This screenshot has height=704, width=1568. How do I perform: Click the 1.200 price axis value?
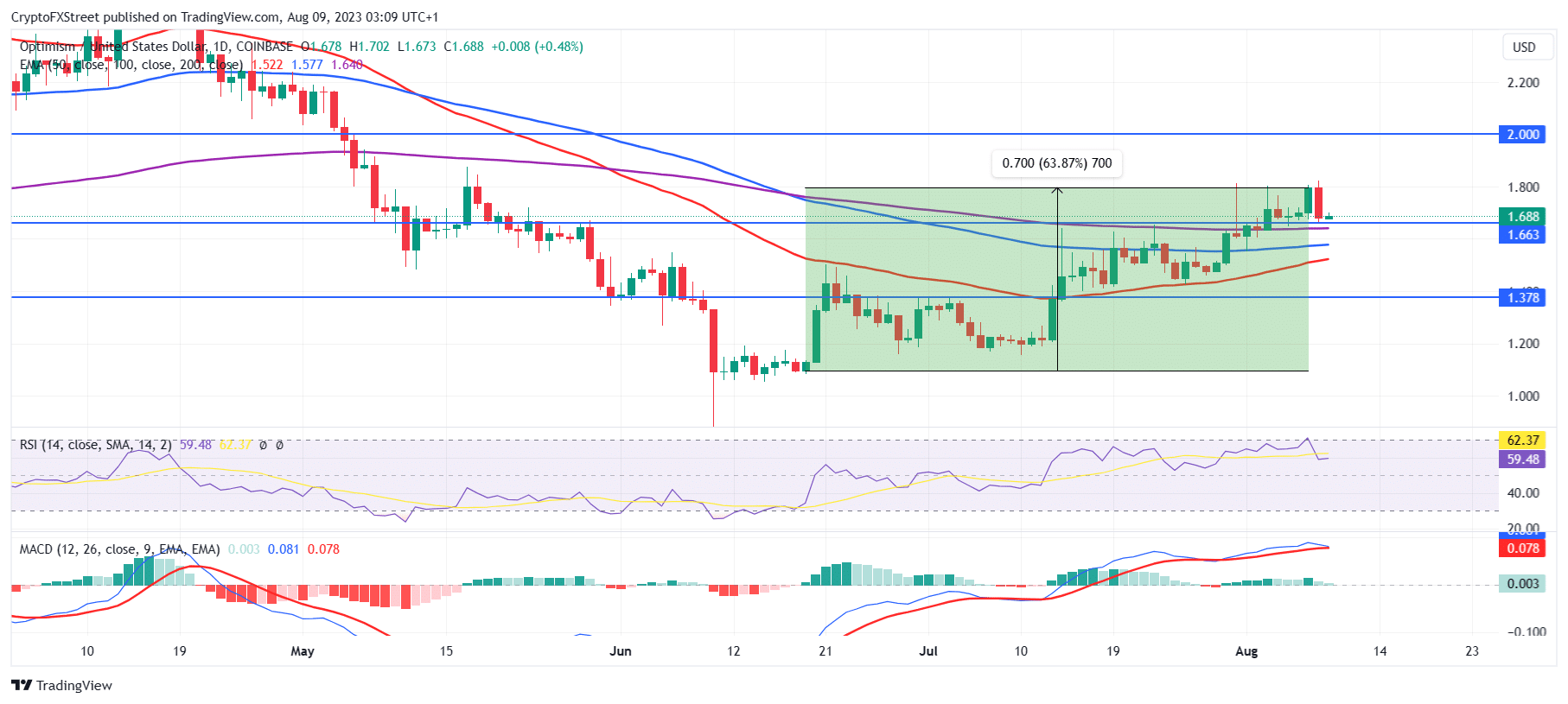click(1523, 344)
